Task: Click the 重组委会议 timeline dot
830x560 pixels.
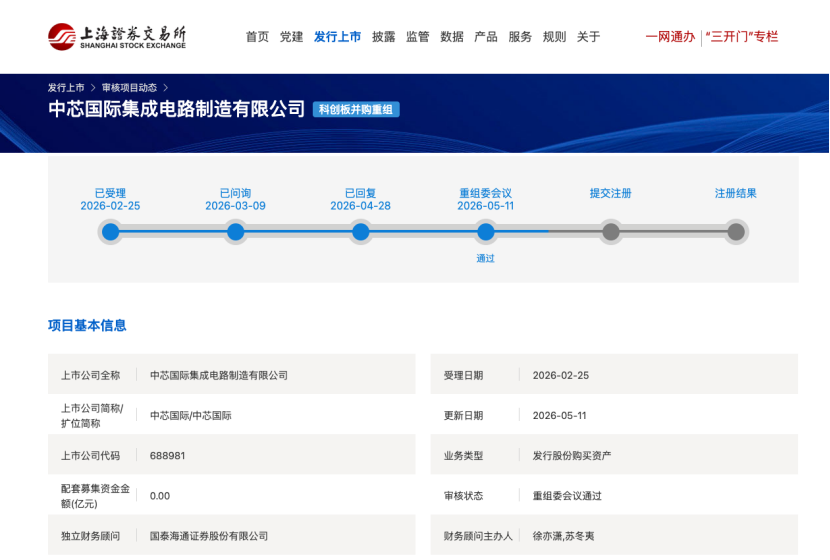Action: (485, 232)
